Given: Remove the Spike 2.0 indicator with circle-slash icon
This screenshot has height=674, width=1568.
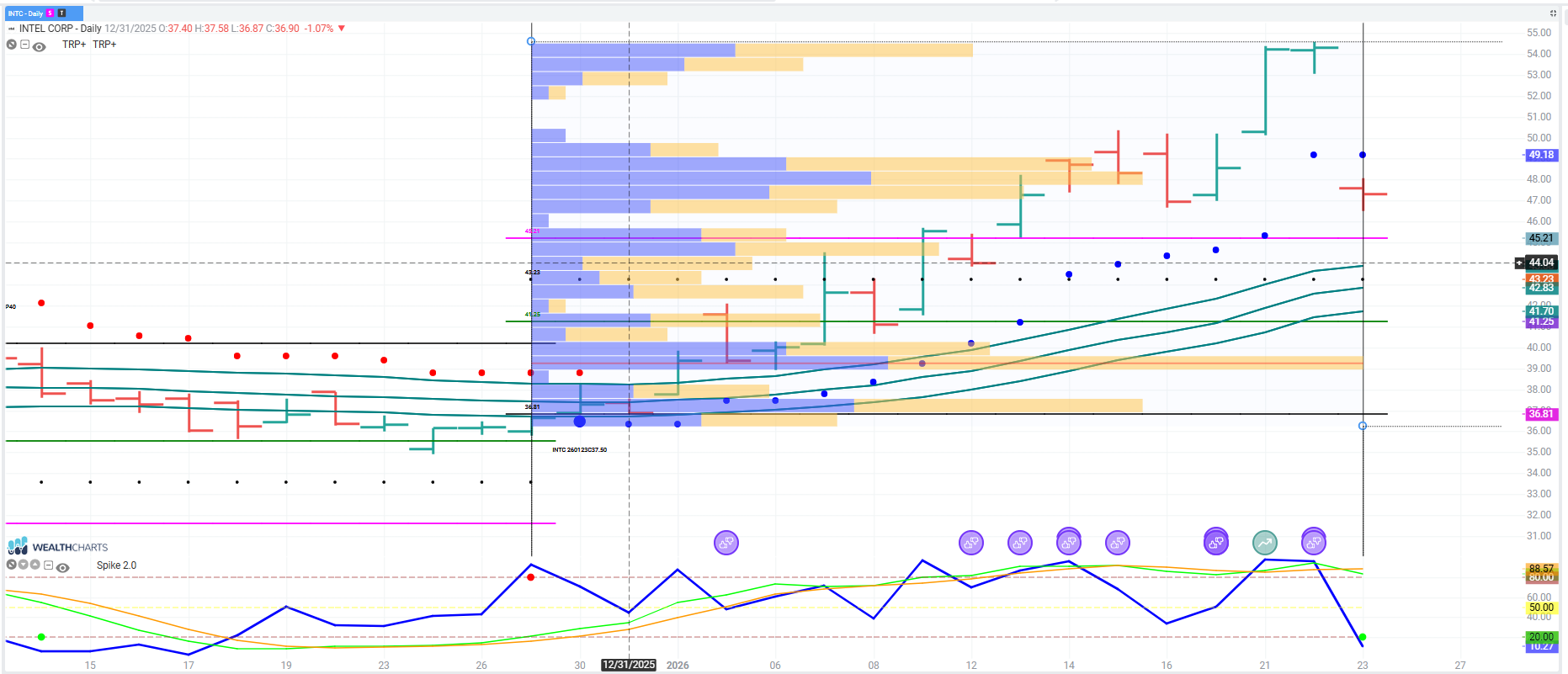Looking at the screenshot, I should point(11,565).
